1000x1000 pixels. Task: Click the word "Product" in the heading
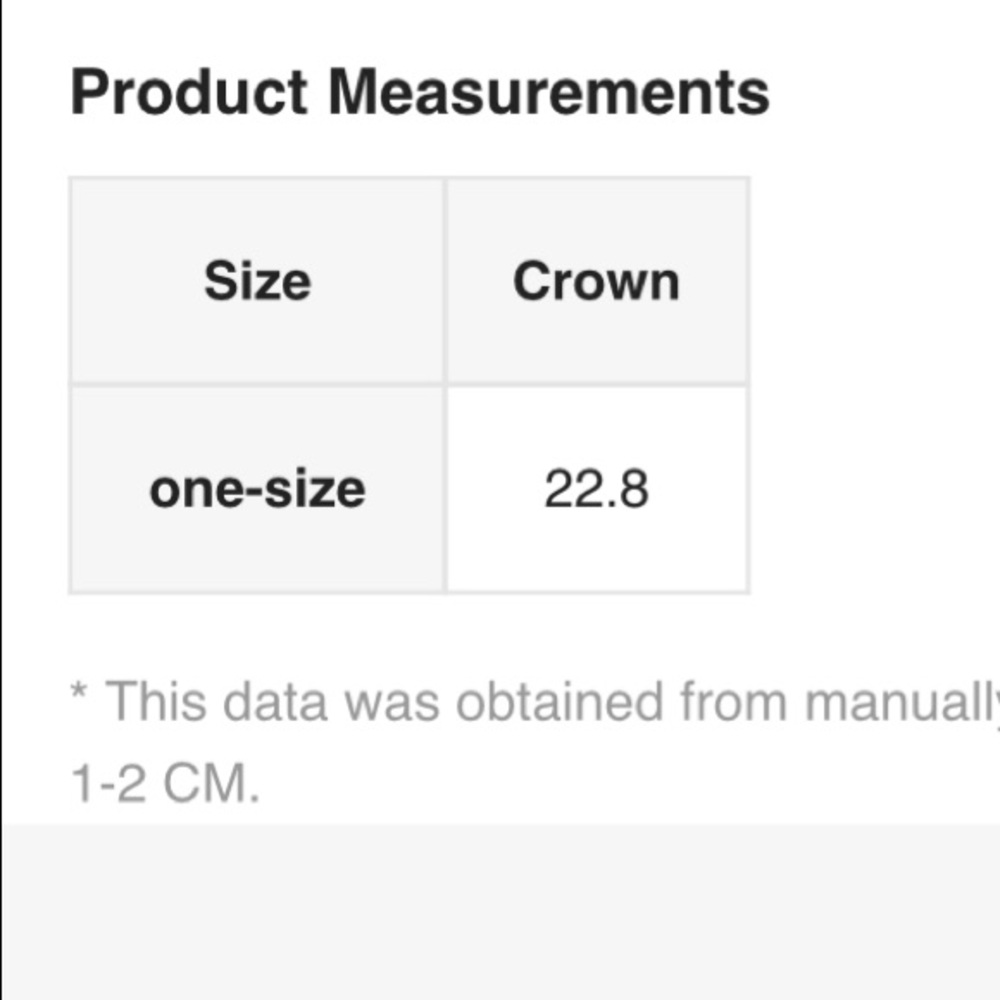pyautogui.click(x=189, y=93)
